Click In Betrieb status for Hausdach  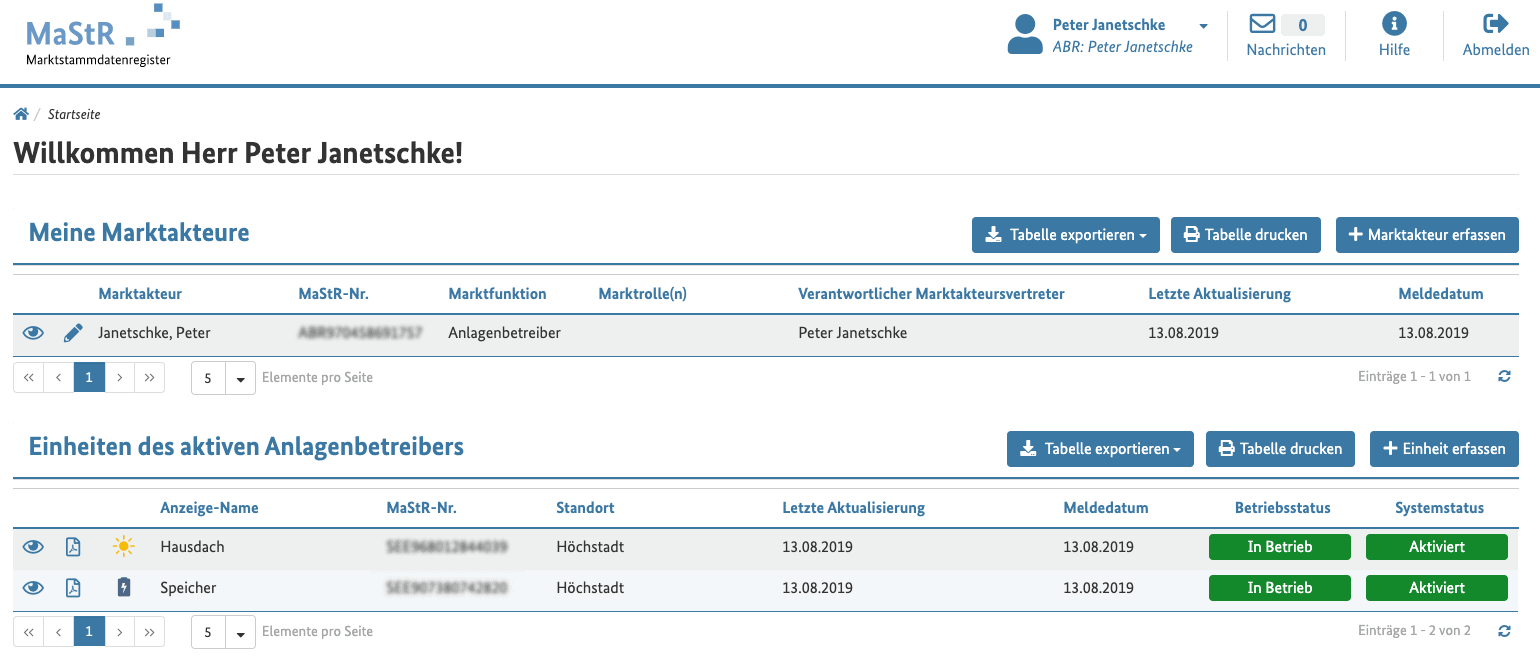pos(1279,547)
